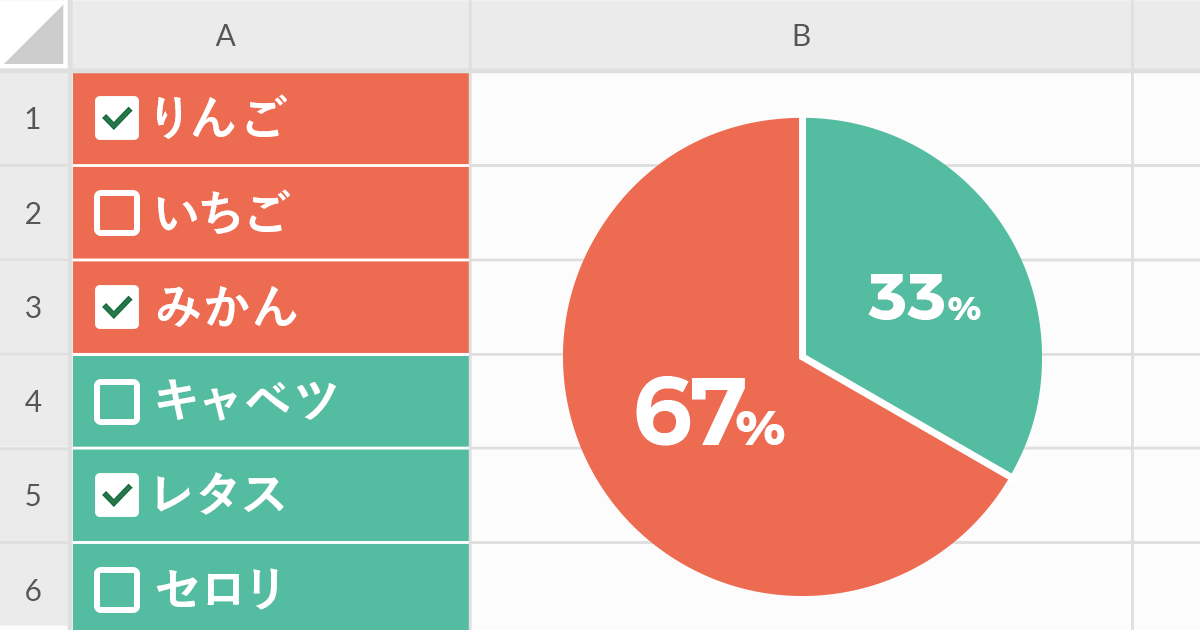
Task: Click row 2 header
Action: click(34, 213)
